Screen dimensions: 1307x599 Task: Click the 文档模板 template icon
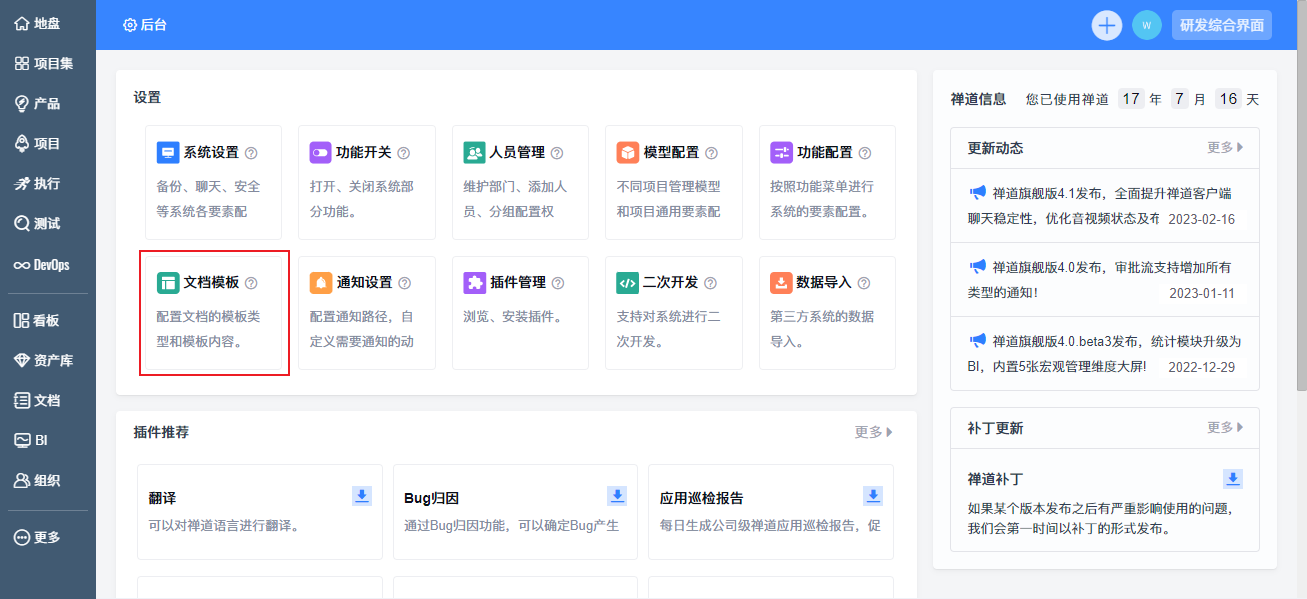[x=168, y=283]
